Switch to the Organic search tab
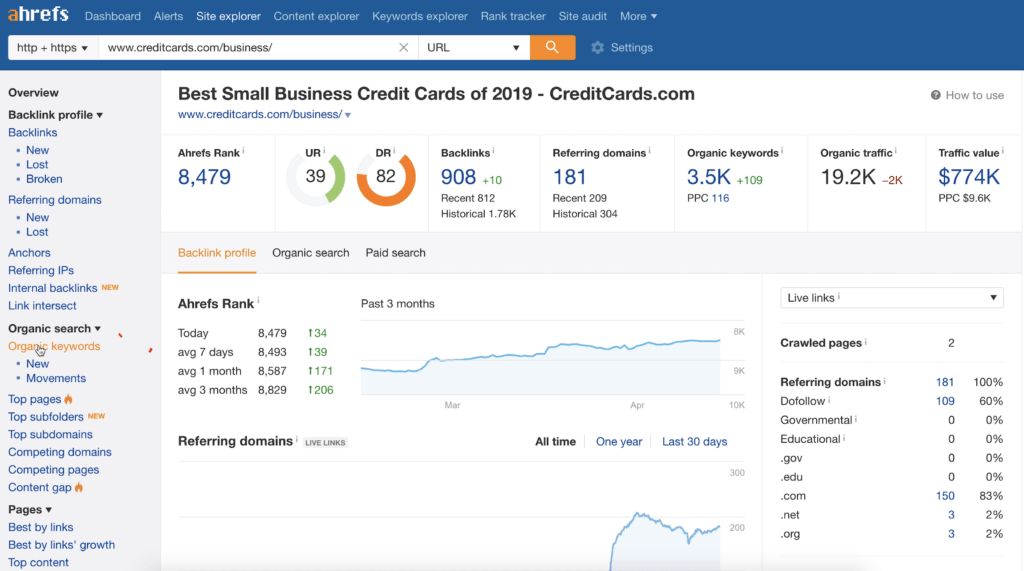The image size is (1024, 571). [x=310, y=253]
